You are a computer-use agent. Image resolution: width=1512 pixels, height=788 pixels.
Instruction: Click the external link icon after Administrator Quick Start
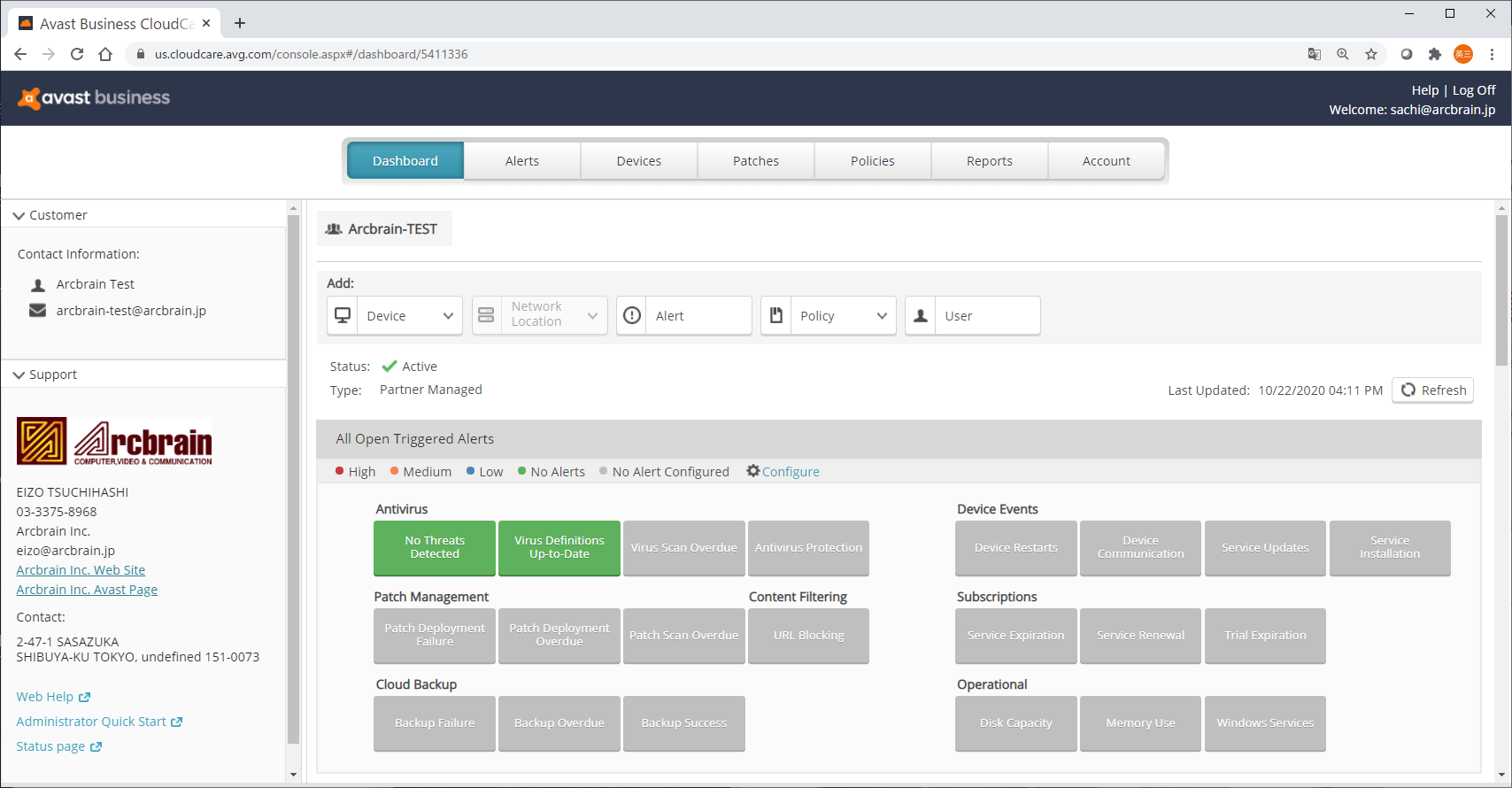177,722
